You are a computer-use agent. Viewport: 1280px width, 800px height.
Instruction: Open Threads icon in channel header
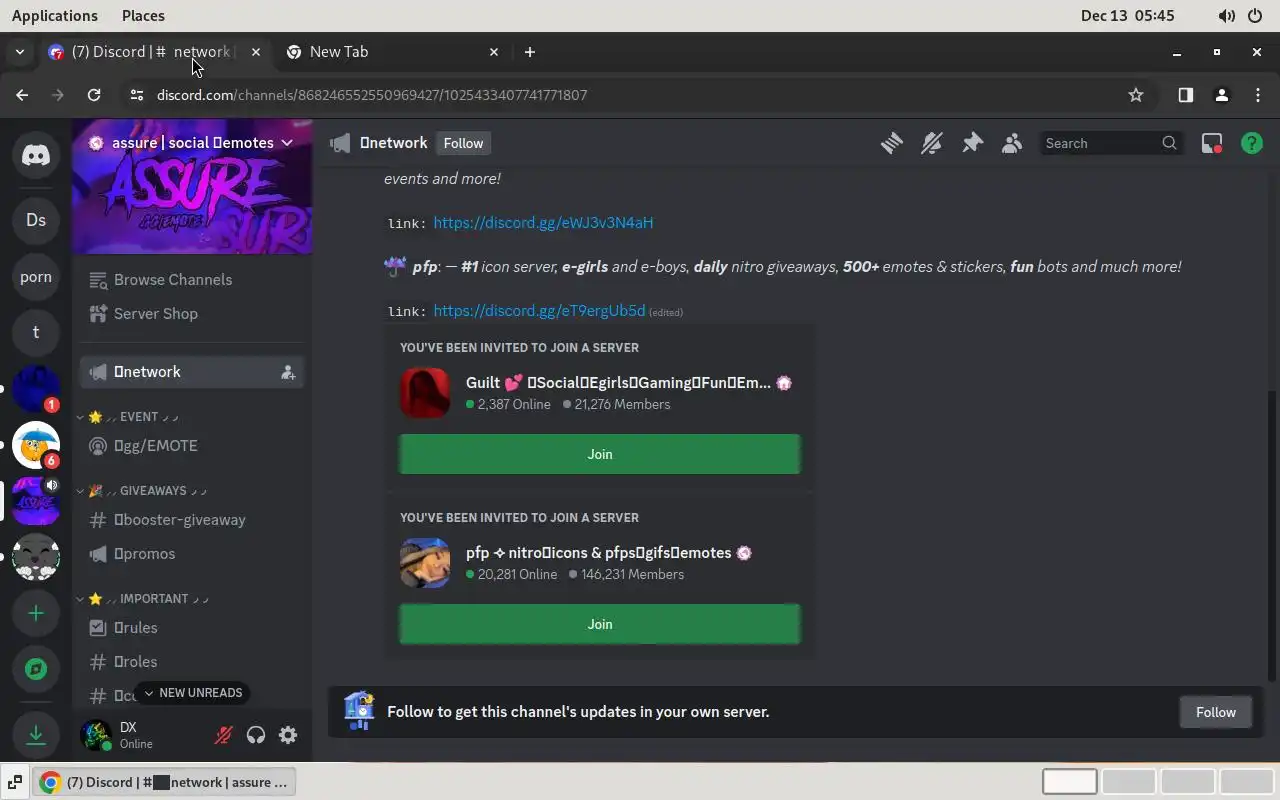tap(891, 143)
